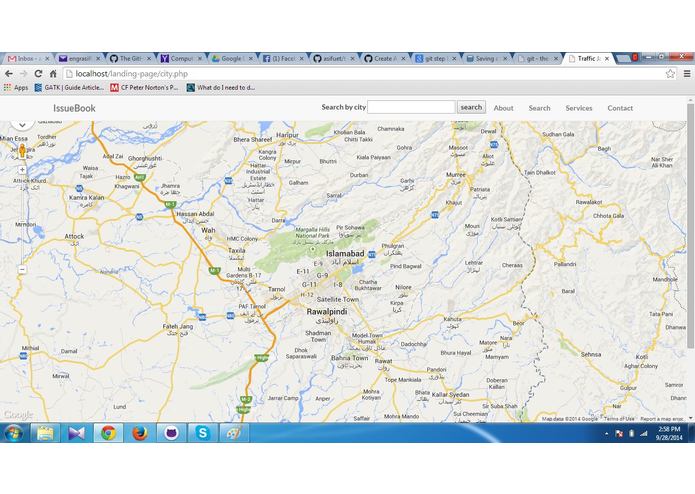This screenshot has height=494, width=695.
Task: Click the map zoom slider track
Action: [22, 219]
